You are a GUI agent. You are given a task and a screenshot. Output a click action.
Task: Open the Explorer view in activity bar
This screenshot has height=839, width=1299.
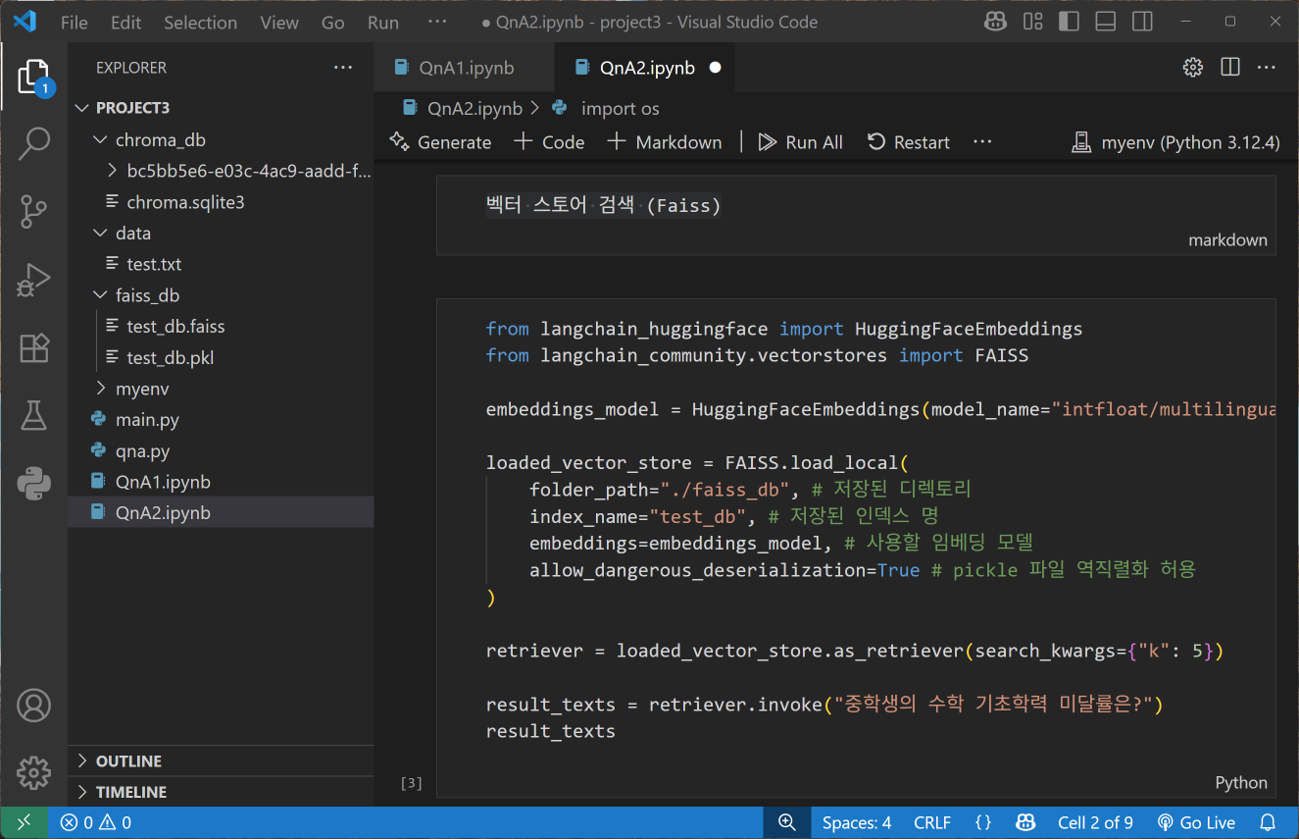34,77
